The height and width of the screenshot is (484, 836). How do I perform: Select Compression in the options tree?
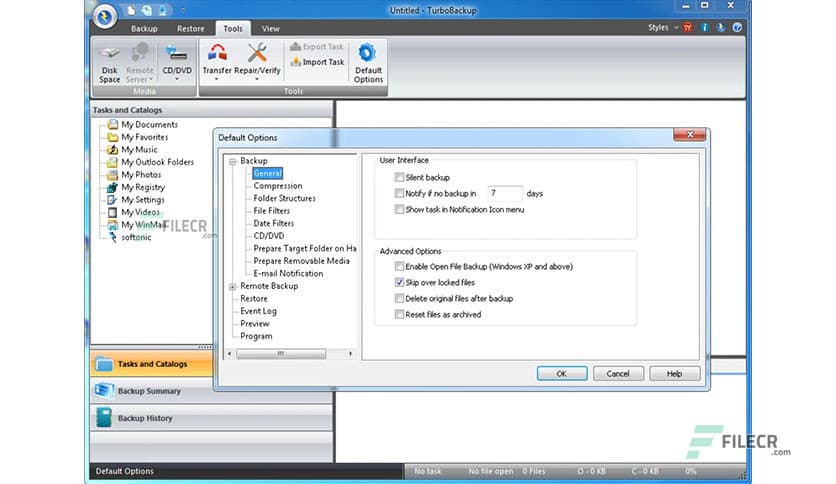point(278,186)
